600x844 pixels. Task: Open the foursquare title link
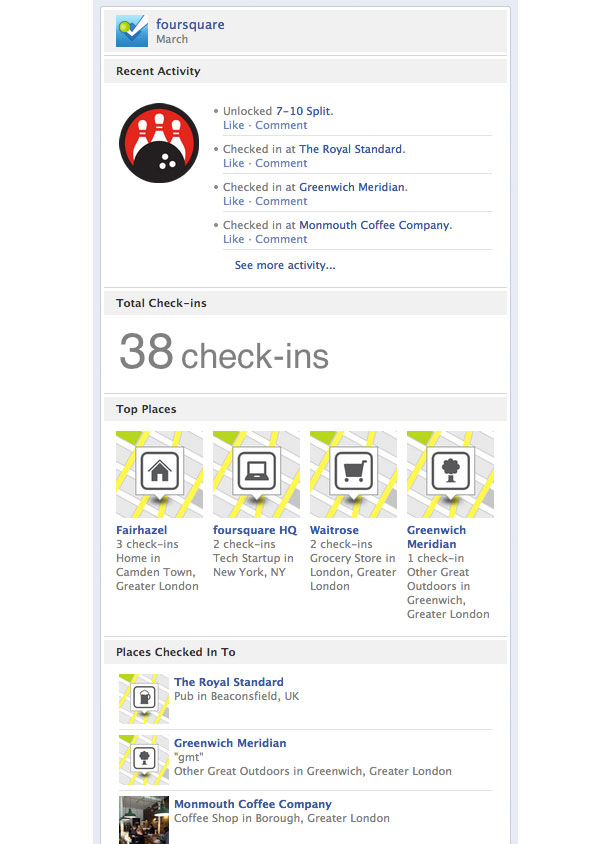(x=190, y=25)
